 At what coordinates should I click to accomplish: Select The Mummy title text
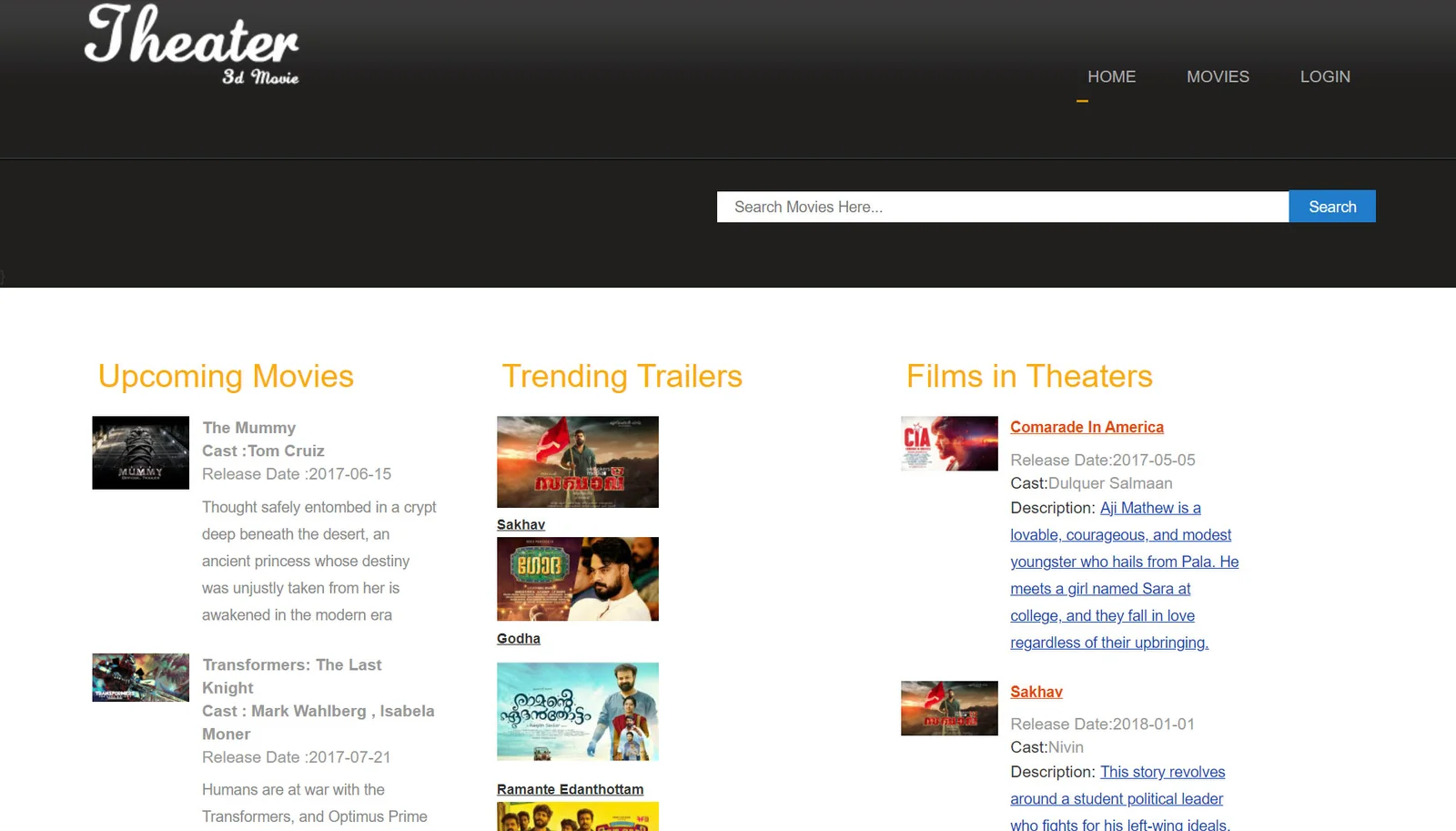pyautogui.click(x=249, y=428)
